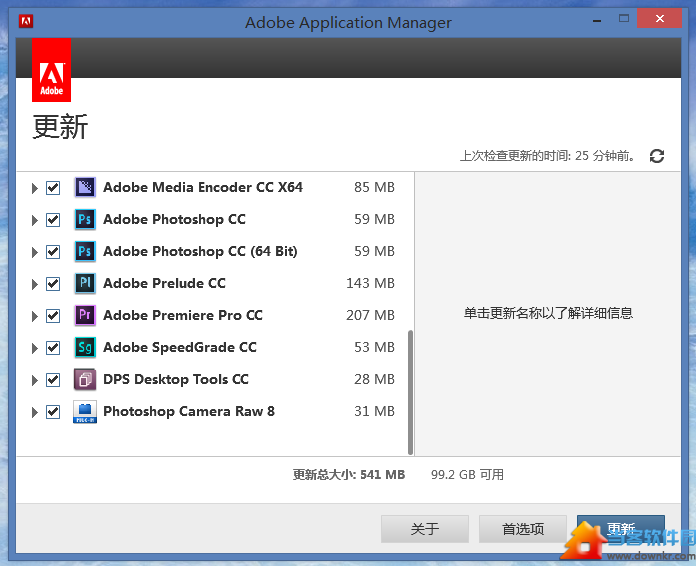
Task: Expand the DPS Desktop Tools CC entry arrow
Action: pyautogui.click(x=35, y=380)
